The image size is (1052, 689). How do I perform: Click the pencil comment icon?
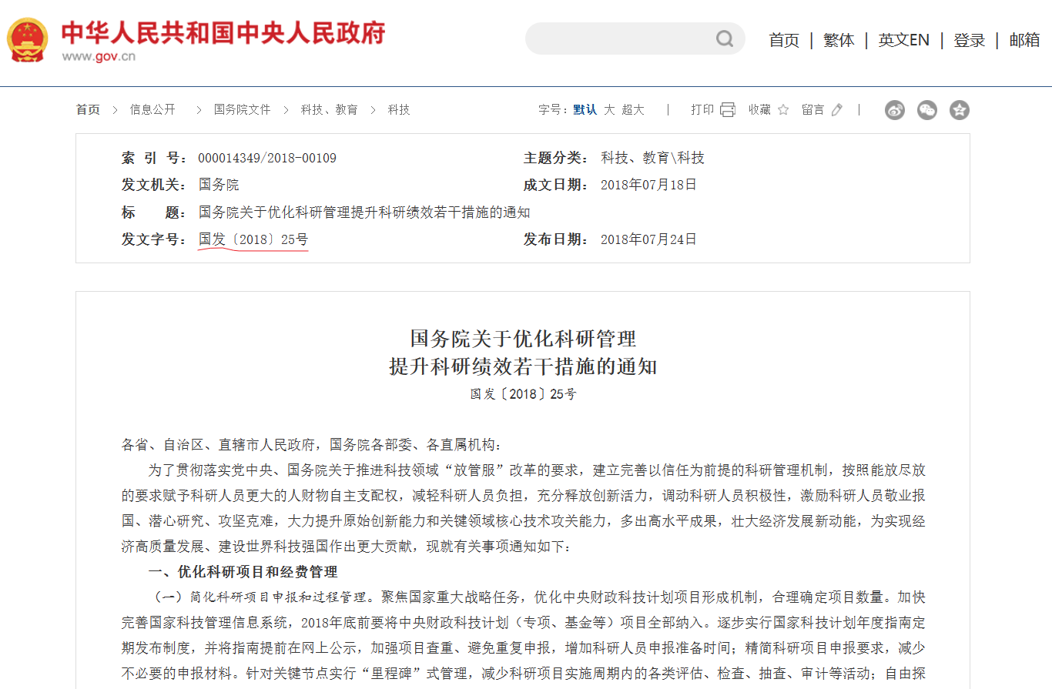[837, 110]
